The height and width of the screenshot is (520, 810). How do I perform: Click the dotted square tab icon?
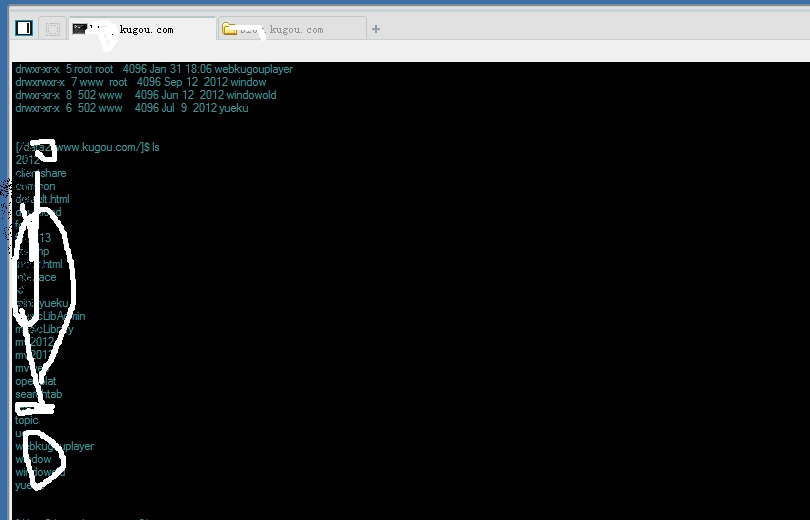(53, 29)
